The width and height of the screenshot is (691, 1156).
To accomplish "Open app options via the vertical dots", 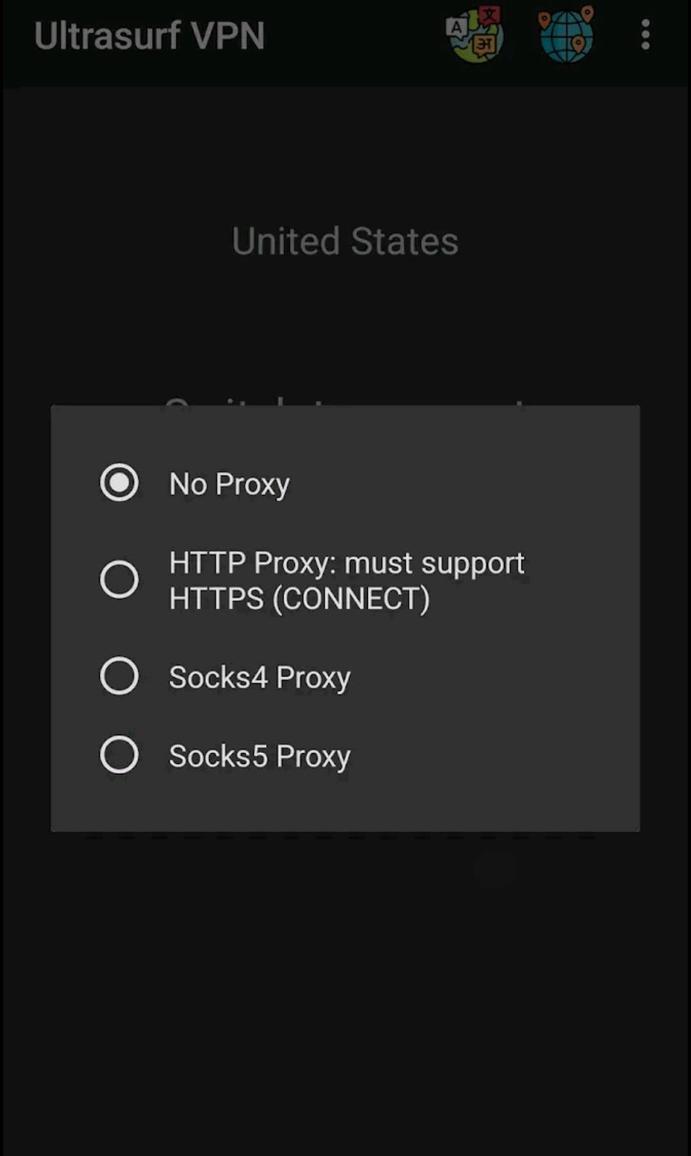I will (x=645, y=36).
